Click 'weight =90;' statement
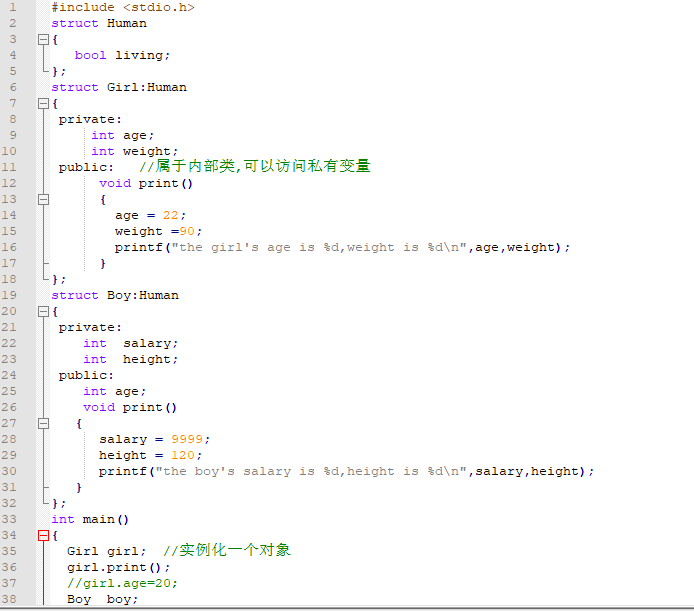Image resolution: width=694 pixels, height=611 pixels. (158, 232)
